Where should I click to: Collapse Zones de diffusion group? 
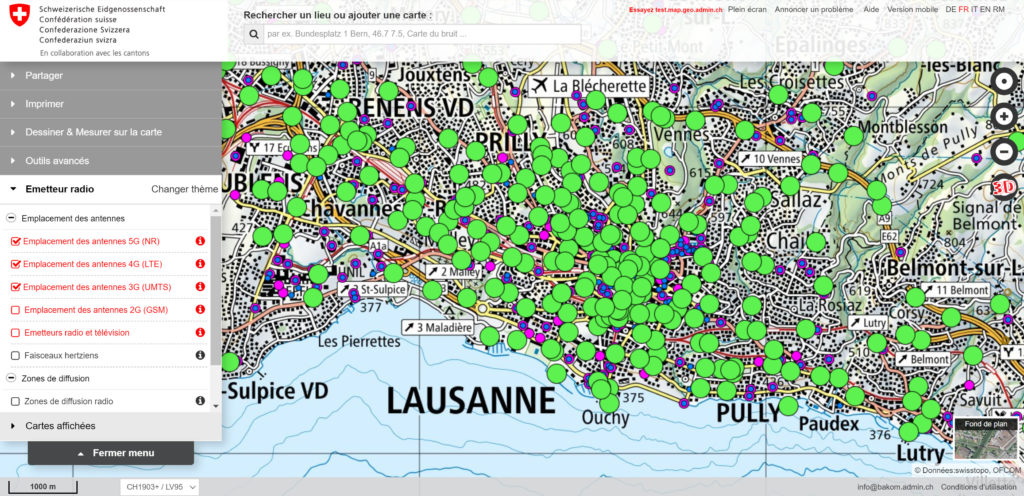pos(11,378)
